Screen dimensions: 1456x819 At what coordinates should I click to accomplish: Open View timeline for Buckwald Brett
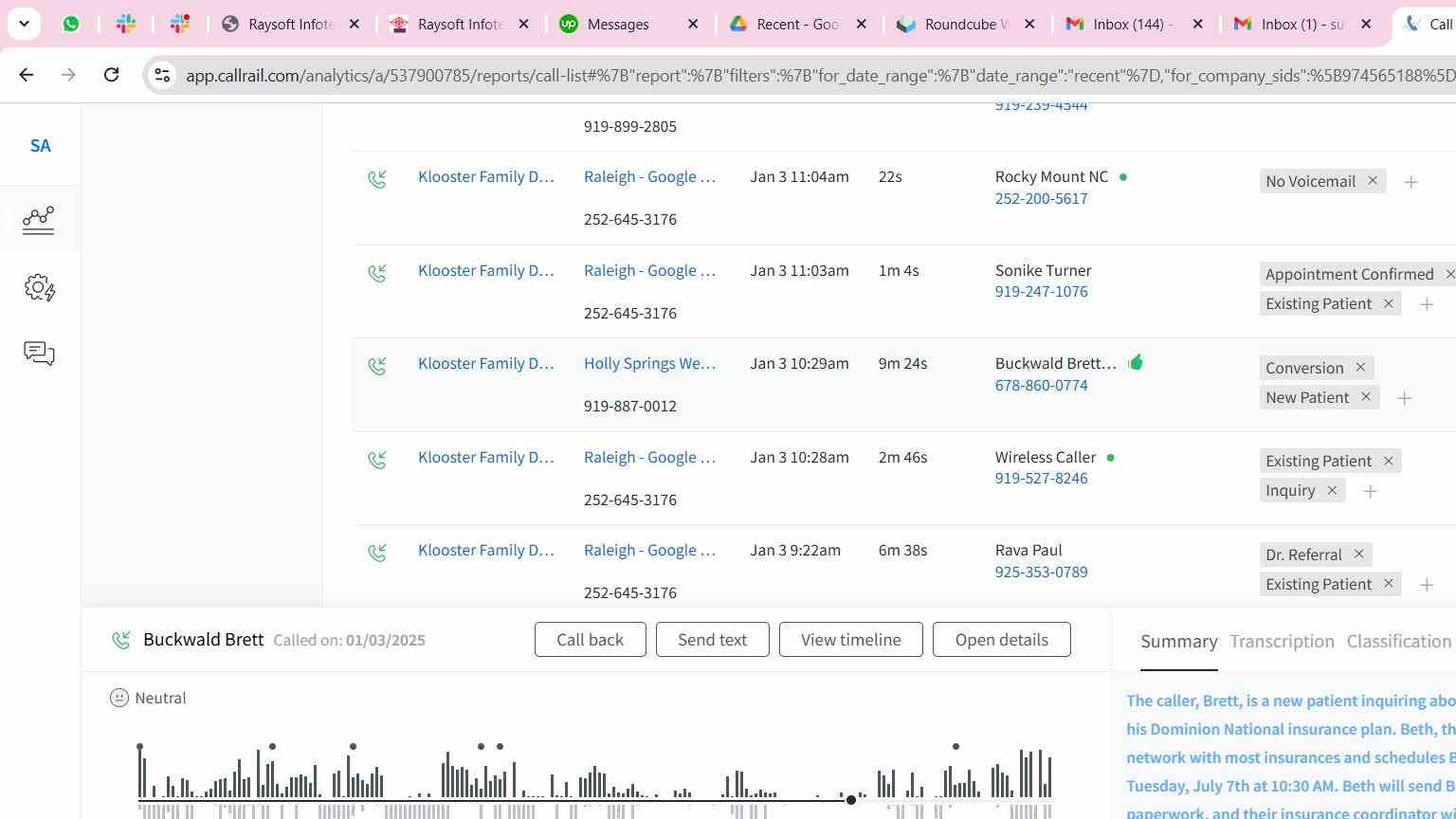tap(850, 640)
